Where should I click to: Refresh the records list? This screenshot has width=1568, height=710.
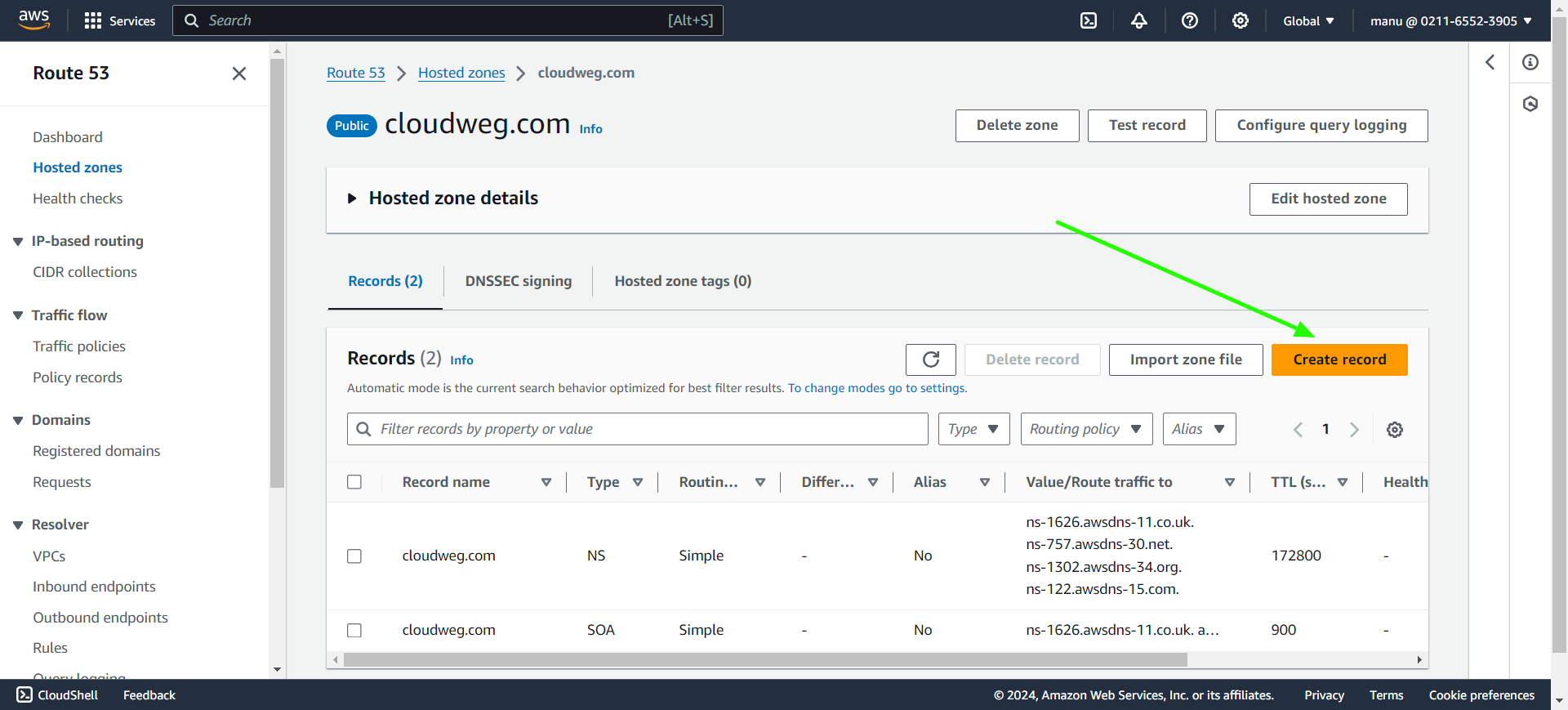point(931,359)
